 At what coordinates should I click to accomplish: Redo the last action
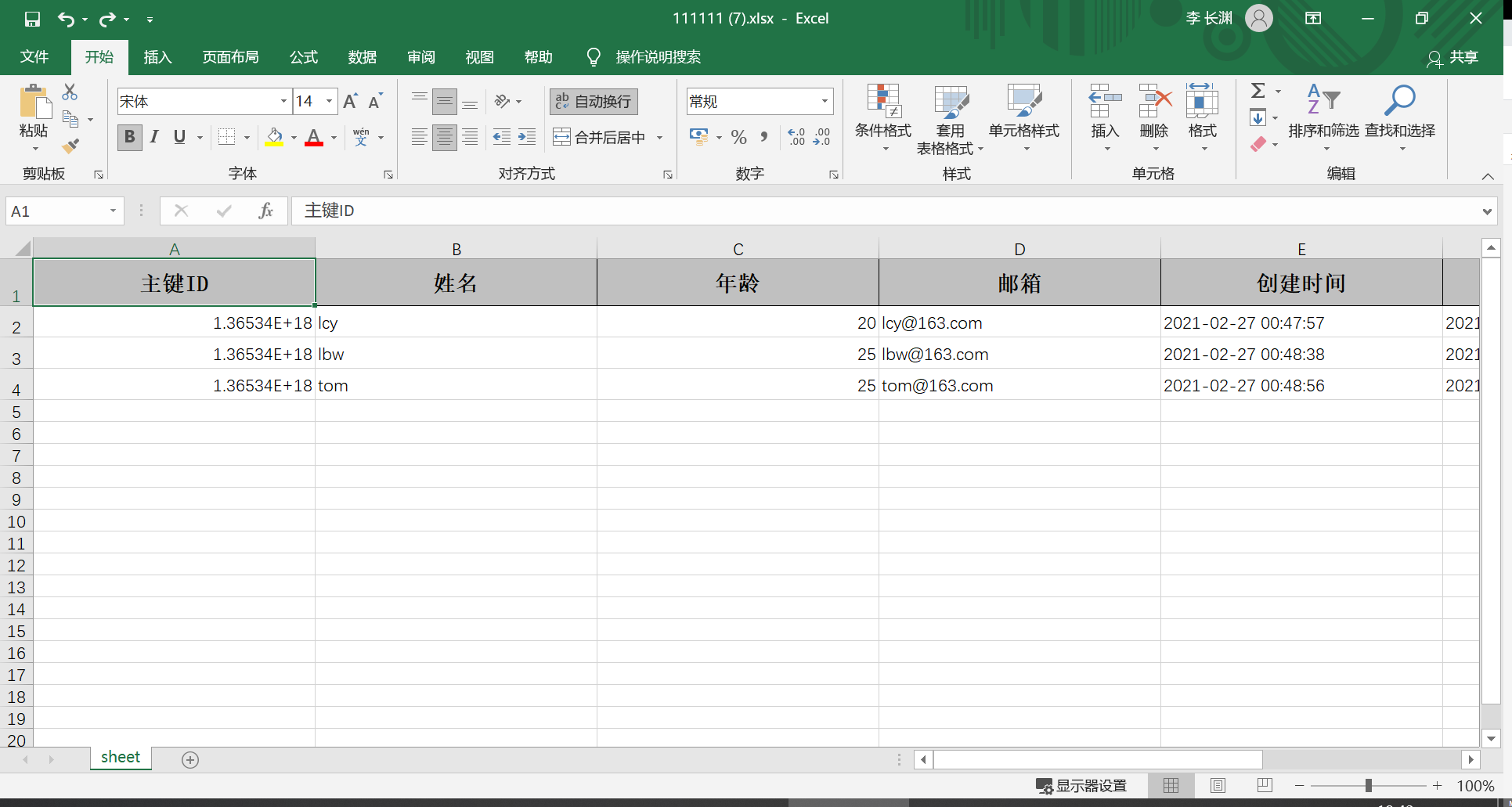(x=107, y=19)
